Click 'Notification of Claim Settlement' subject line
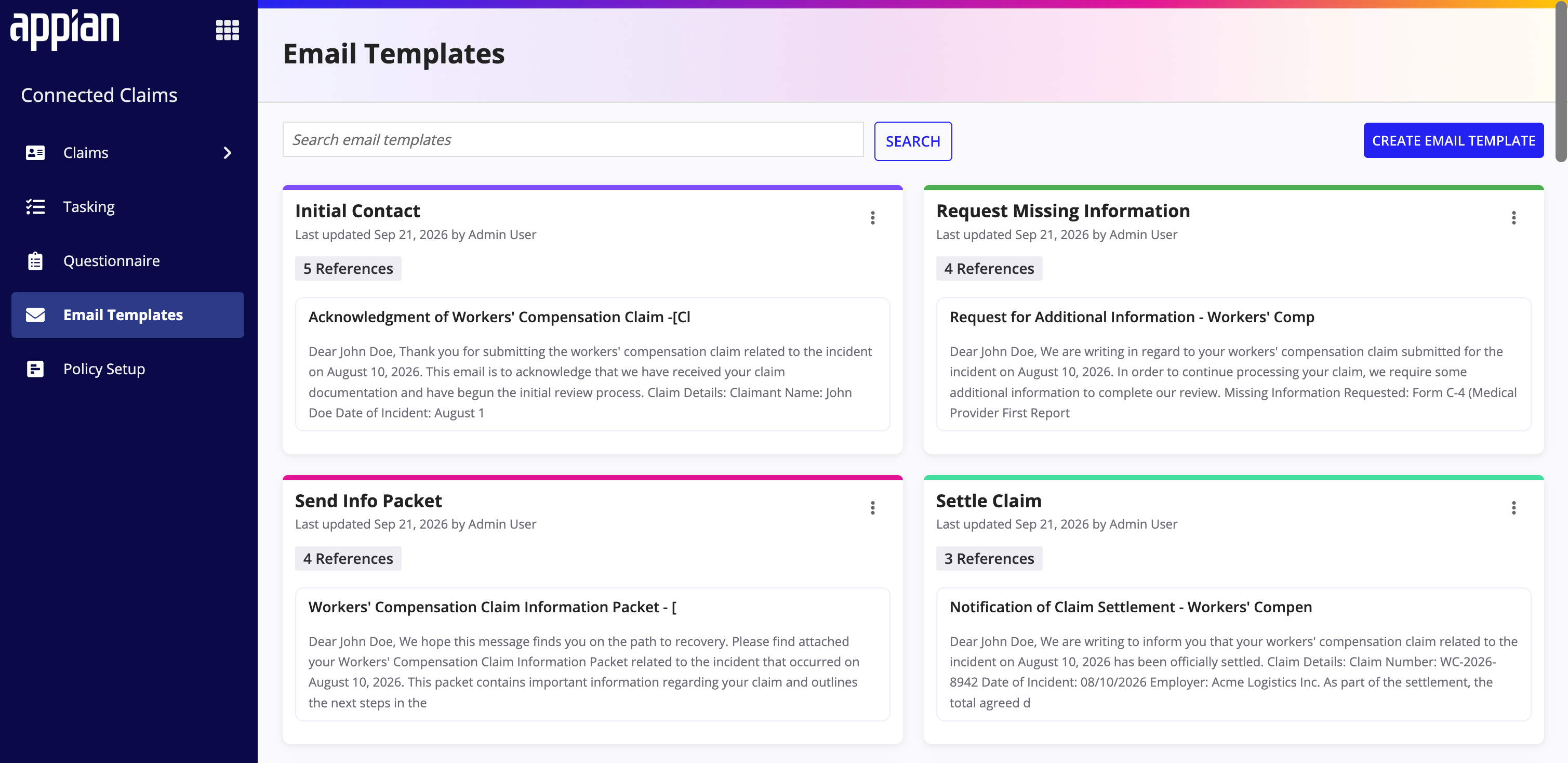The image size is (1568, 763). pos(1131,607)
